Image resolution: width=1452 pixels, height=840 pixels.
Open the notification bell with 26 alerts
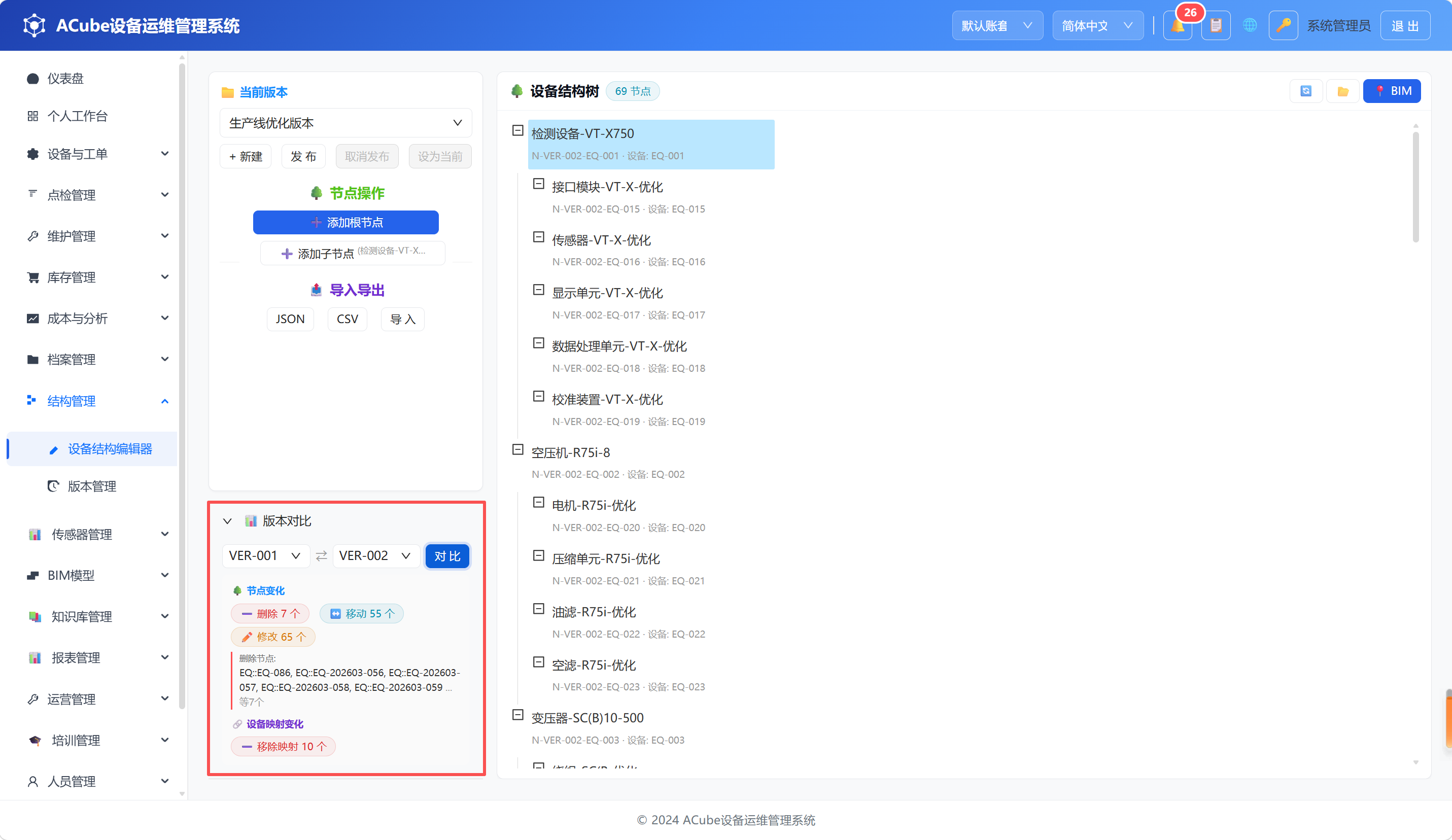pos(1177,26)
